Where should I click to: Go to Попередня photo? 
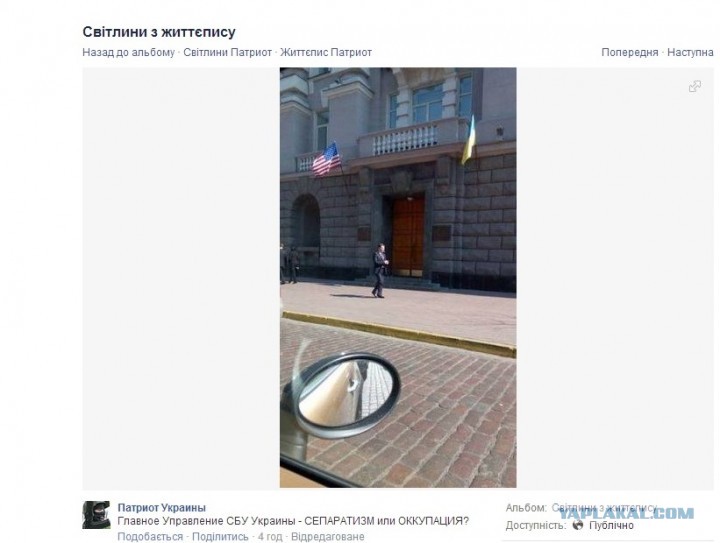point(630,52)
